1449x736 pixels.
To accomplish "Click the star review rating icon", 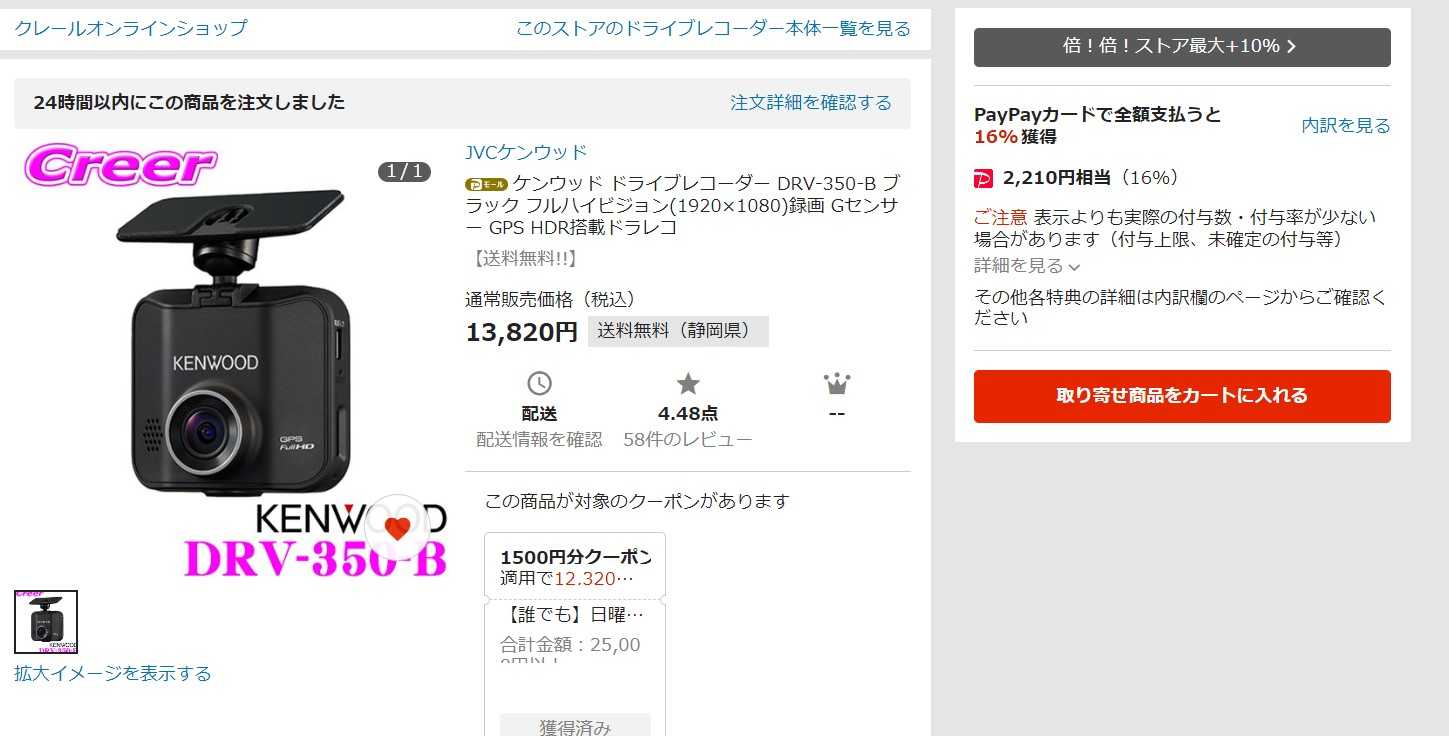I will (688, 384).
